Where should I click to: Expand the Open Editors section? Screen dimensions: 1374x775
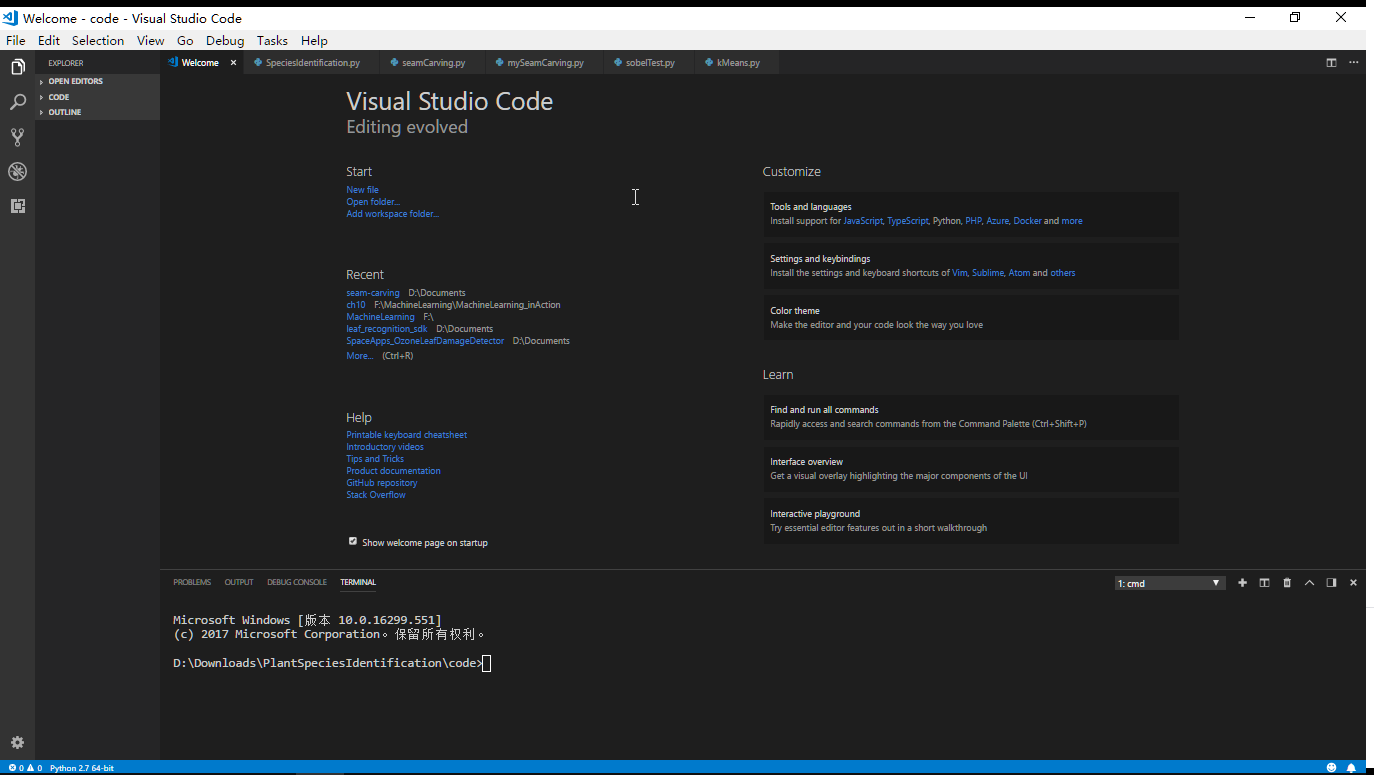point(97,81)
